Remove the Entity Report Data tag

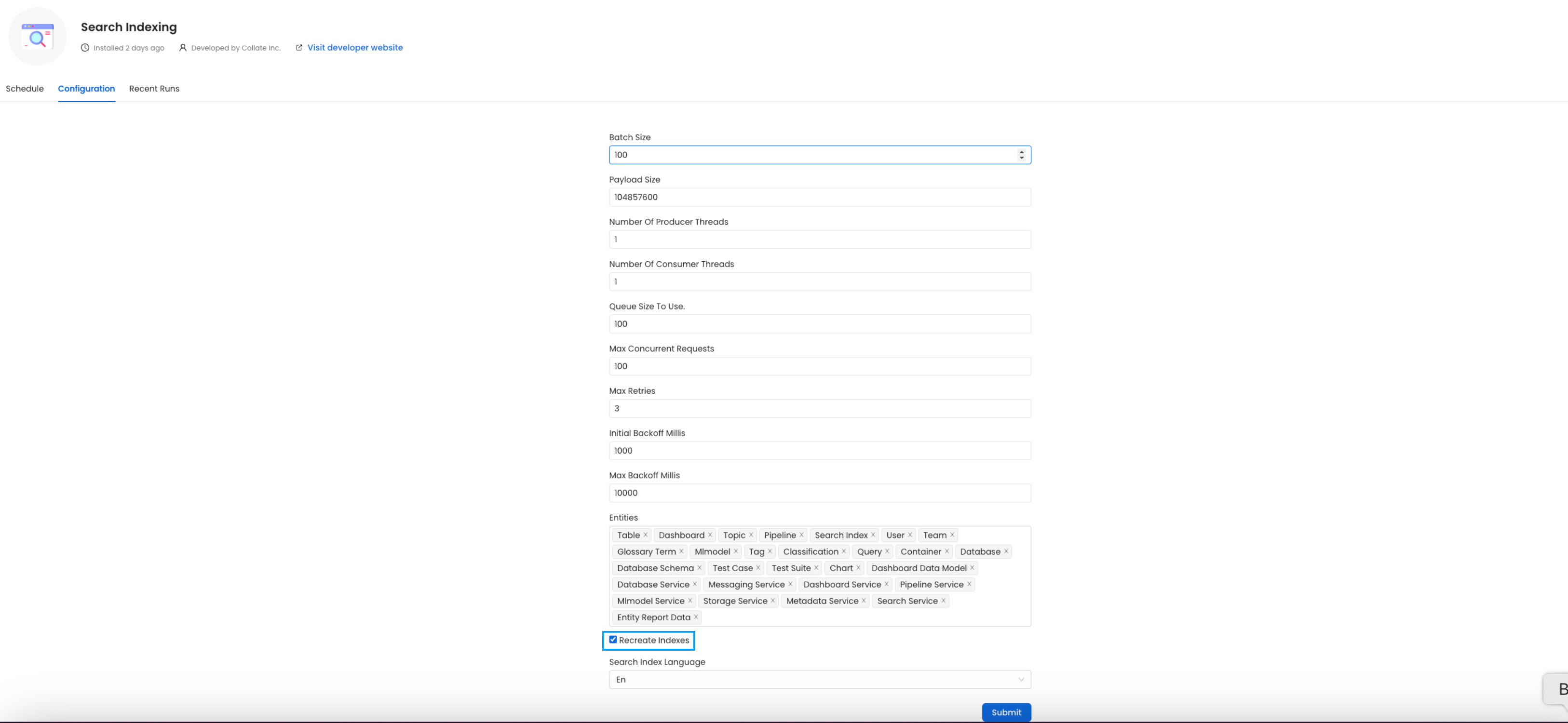click(696, 617)
